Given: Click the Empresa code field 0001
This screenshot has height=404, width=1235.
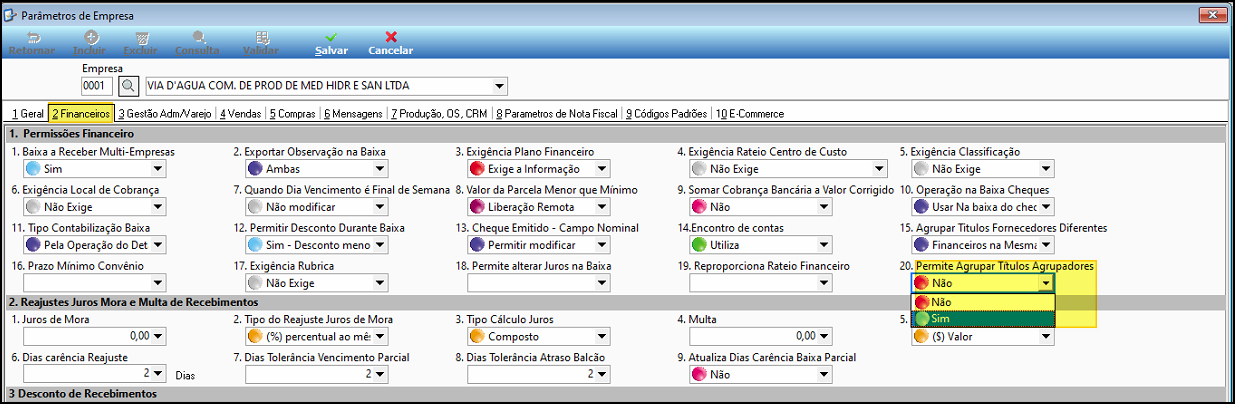Looking at the screenshot, I should click(99, 85).
